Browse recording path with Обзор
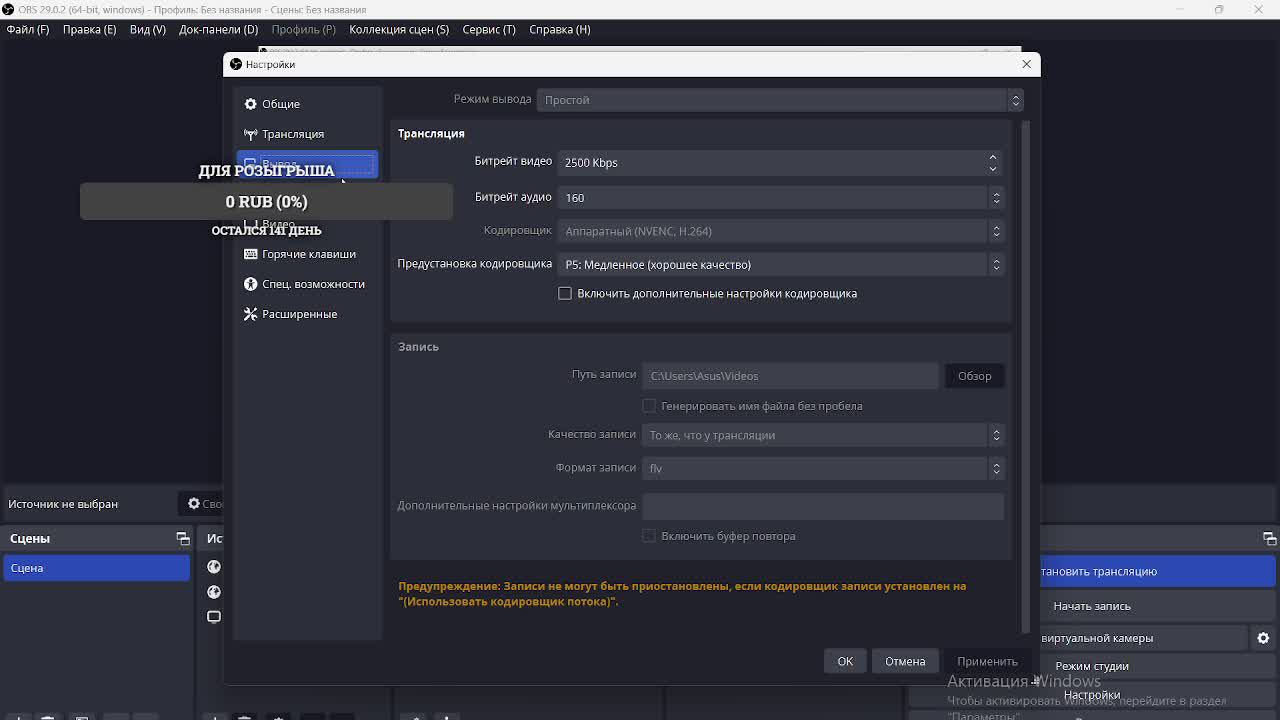The width and height of the screenshot is (1280, 720). click(x=974, y=376)
